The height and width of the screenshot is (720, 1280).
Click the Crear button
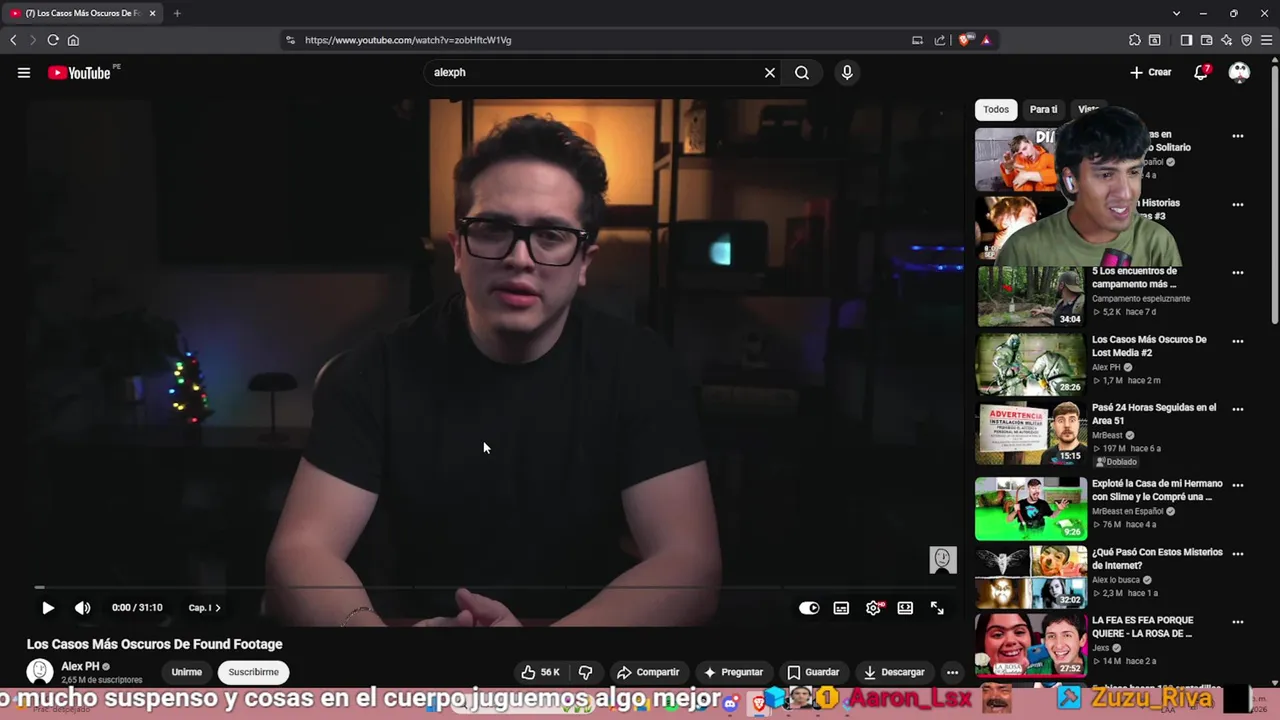(x=1151, y=72)
